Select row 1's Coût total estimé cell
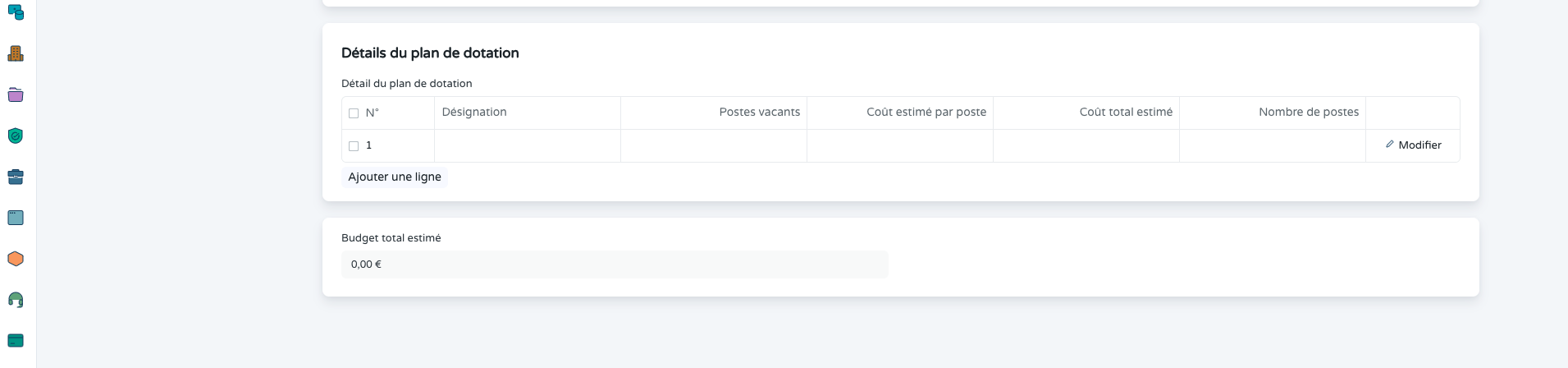The height and width of the screenshot is (368, 1568). [1086, 146]
